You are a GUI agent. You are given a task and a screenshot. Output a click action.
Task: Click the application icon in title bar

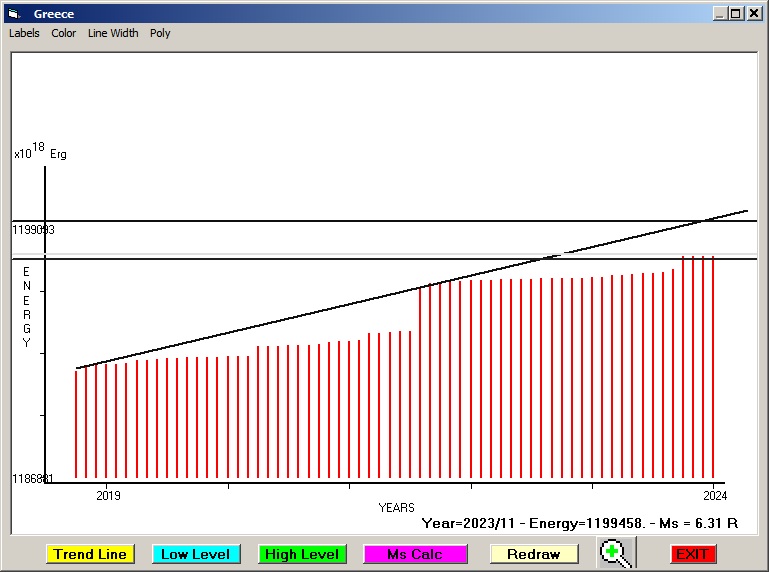pyautogui.click(x=14, y=14)
